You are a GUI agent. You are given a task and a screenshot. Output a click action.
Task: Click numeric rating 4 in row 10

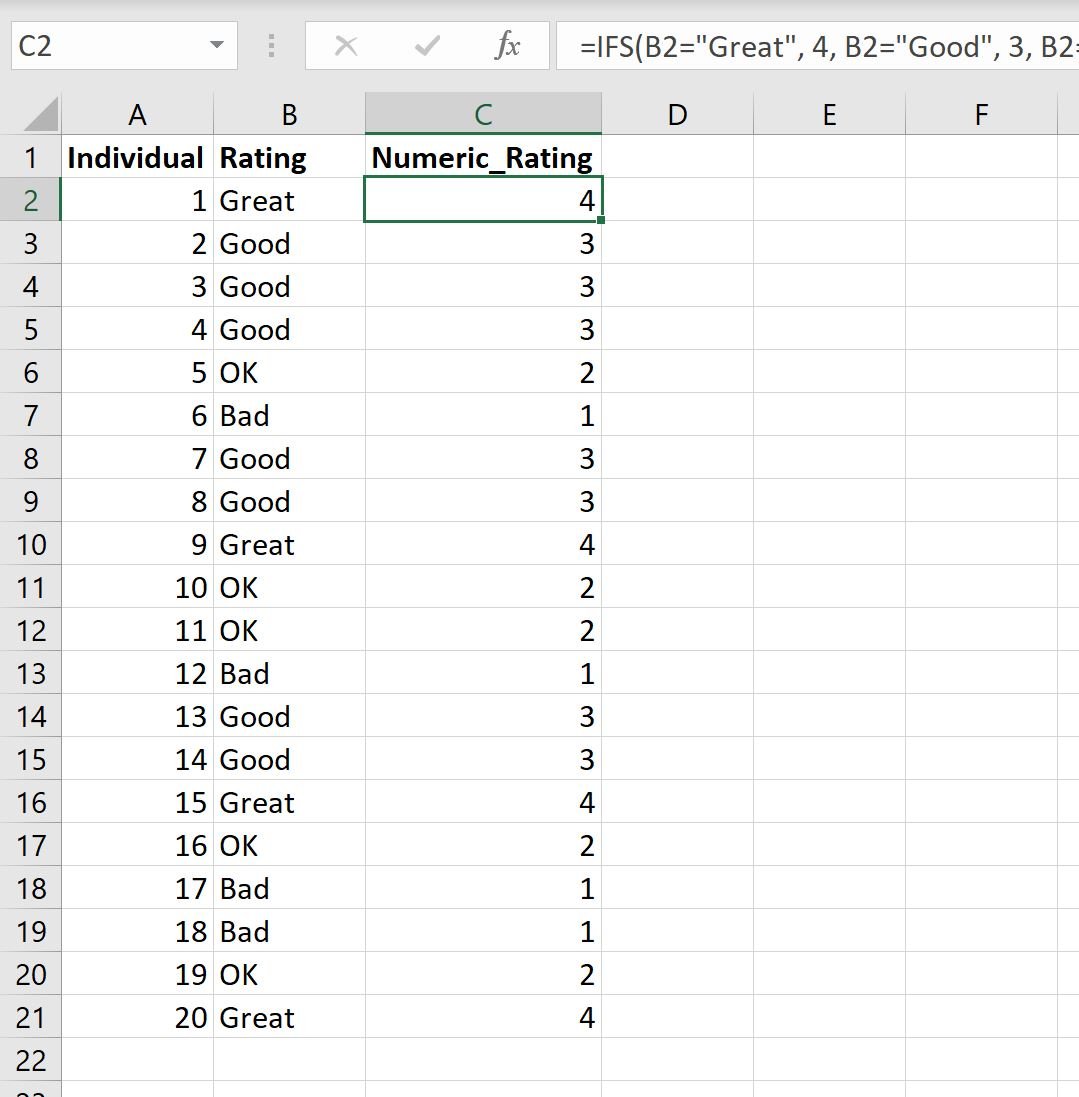(483, 544)
